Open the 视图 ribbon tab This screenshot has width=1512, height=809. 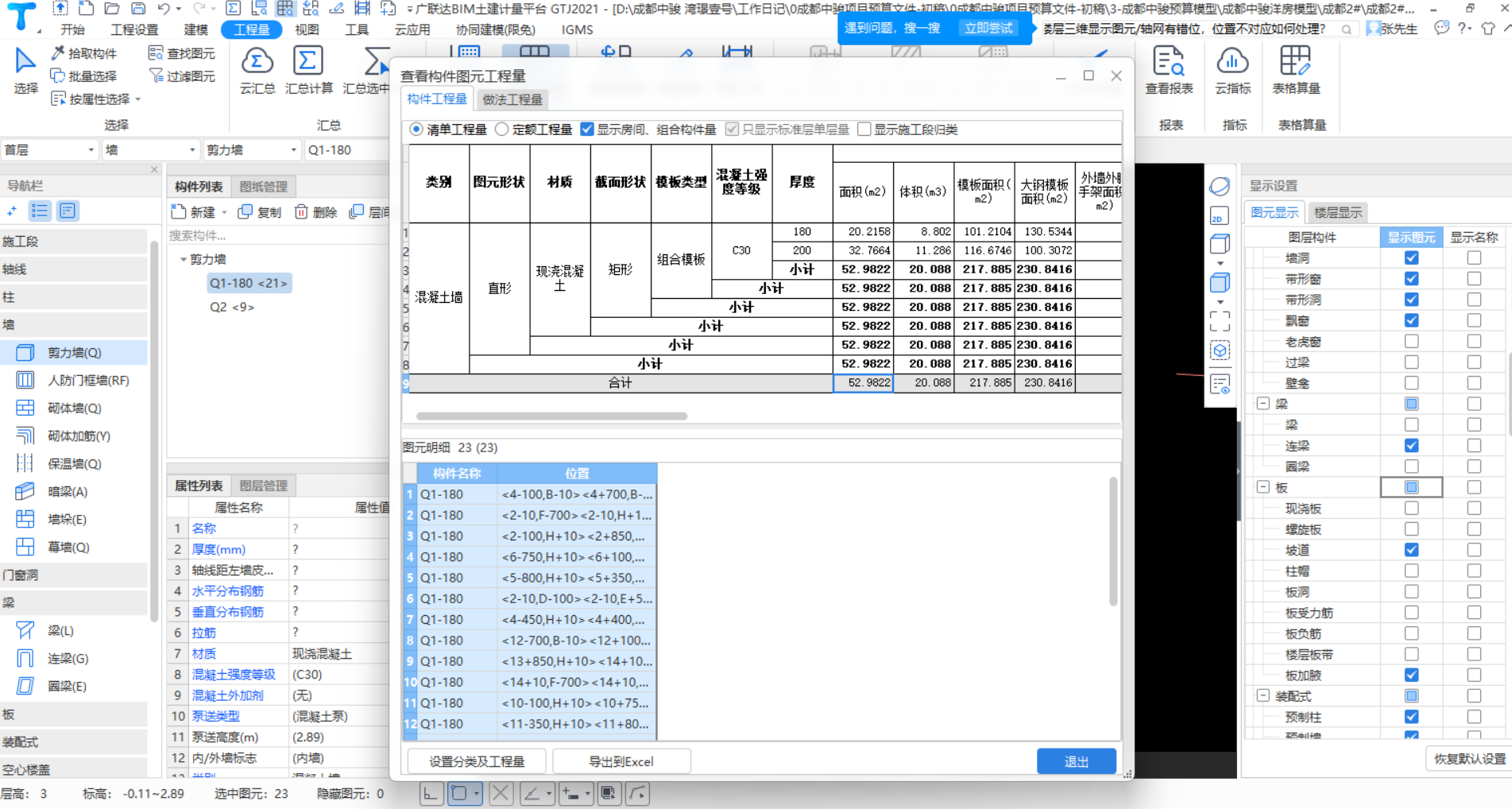pyautogui.click(x=307, y=29)
